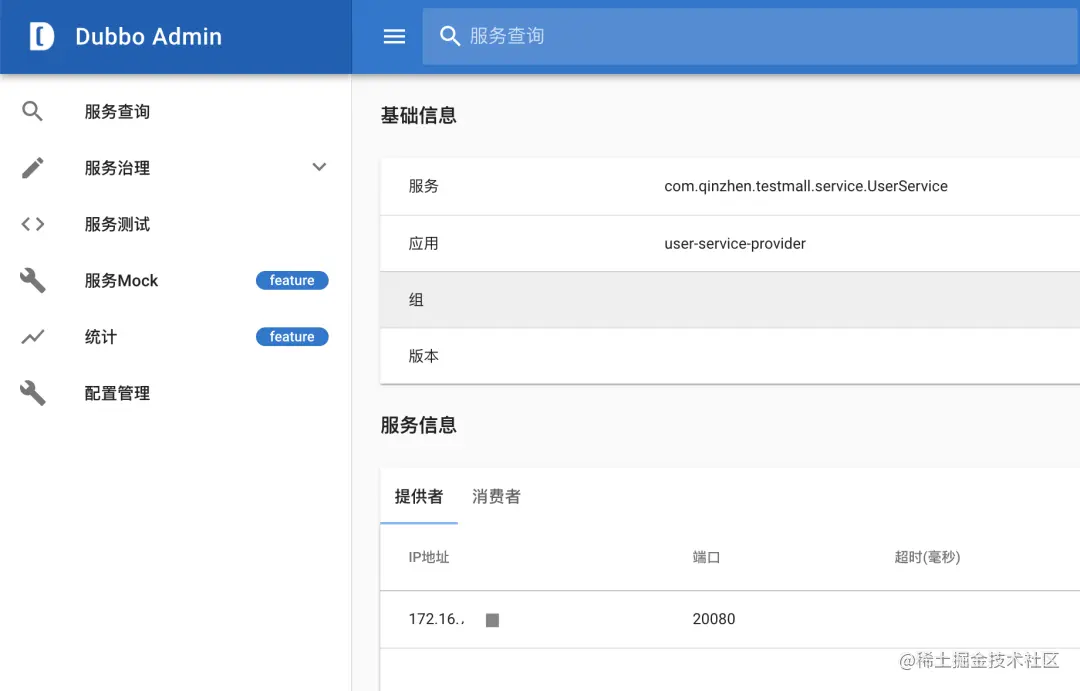
Task: Click the wrench icon beside 服务Mock
Action: 31,280
